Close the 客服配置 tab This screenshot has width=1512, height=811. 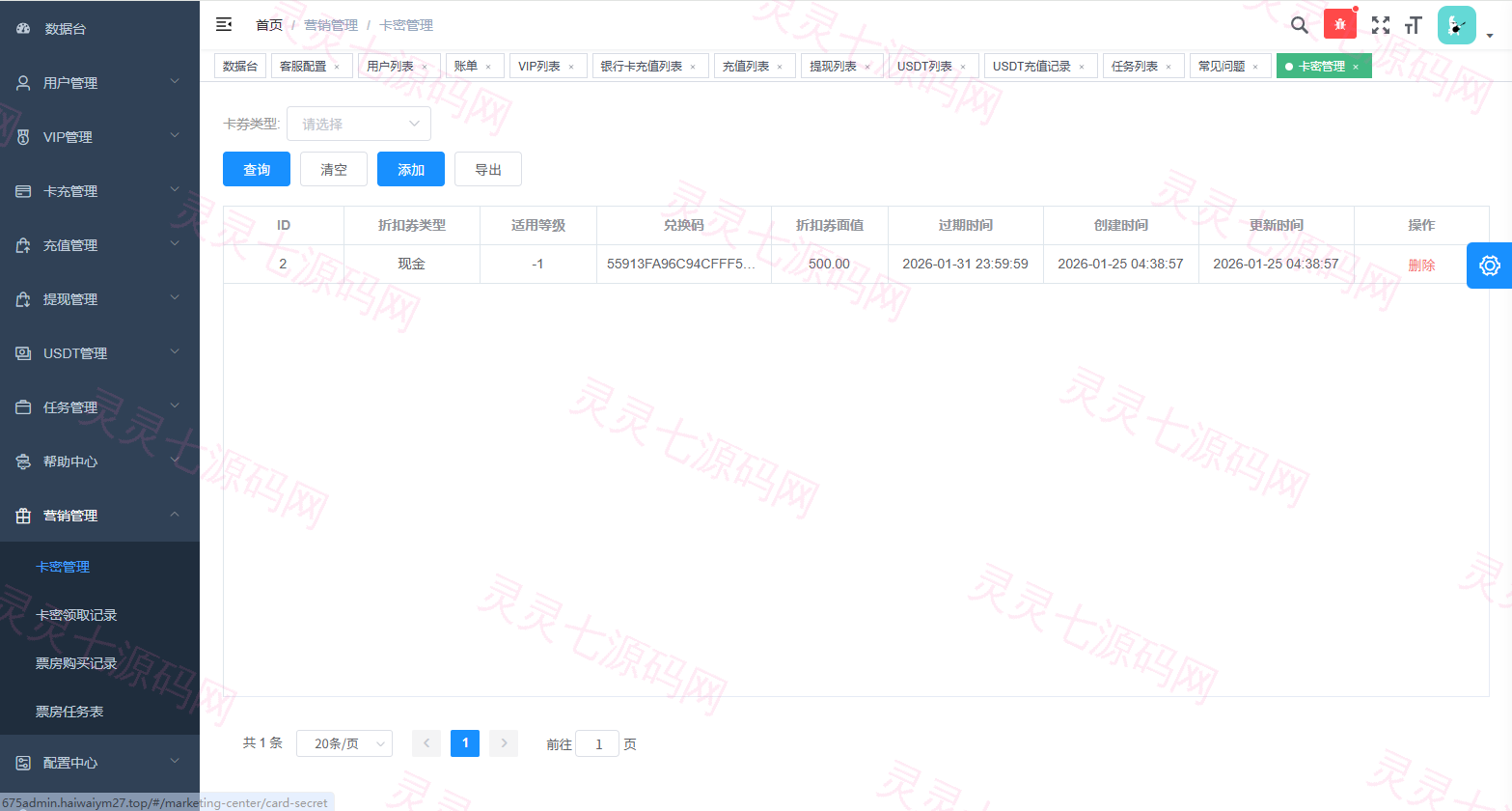tap(337, 67)
